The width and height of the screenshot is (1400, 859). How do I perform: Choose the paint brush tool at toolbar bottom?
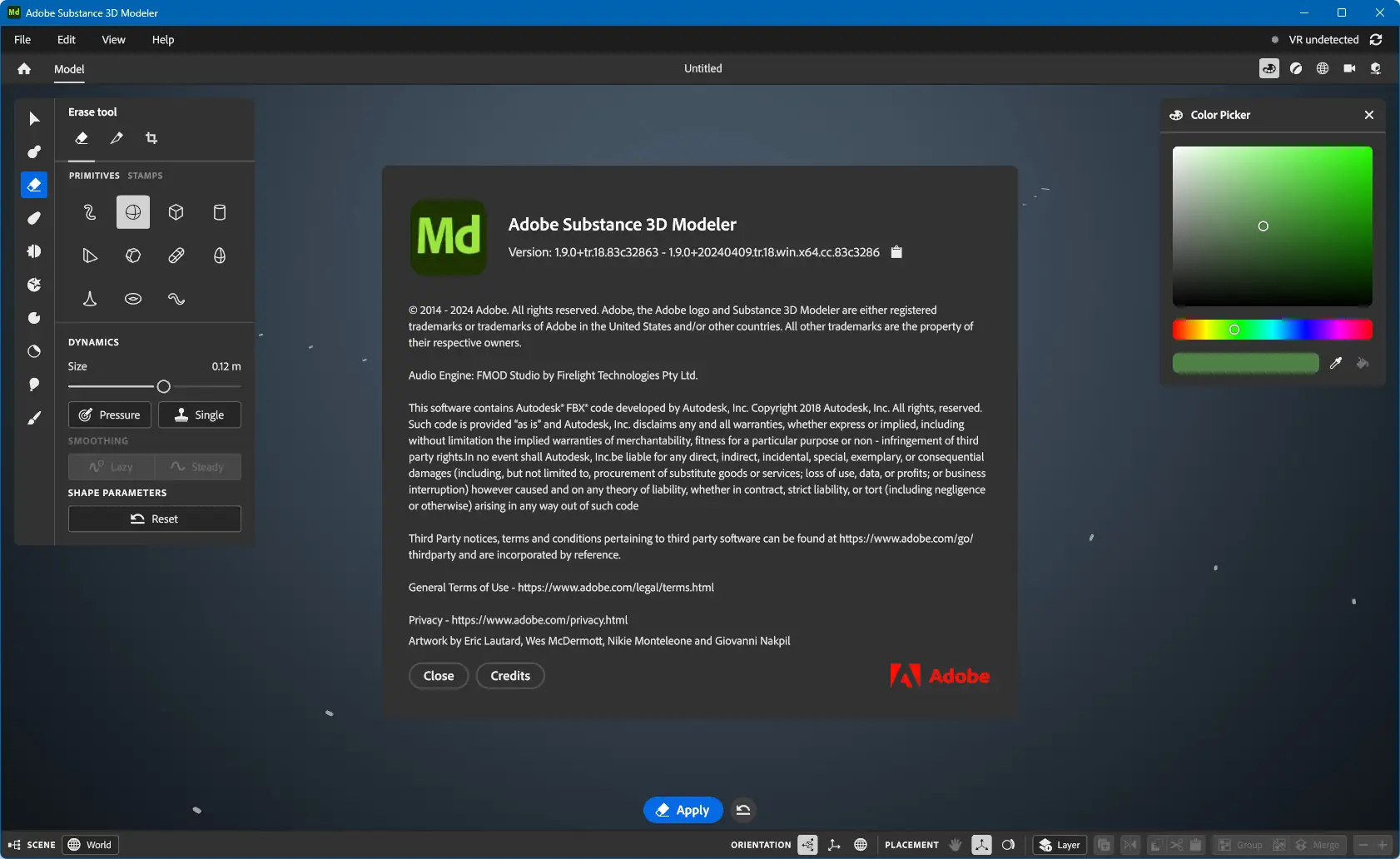coord(34,419)
